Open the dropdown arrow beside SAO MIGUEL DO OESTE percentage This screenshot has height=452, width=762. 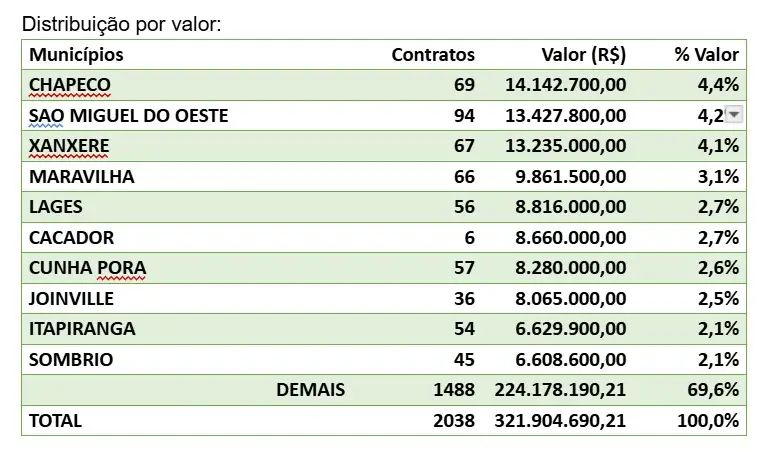point(734,115)
